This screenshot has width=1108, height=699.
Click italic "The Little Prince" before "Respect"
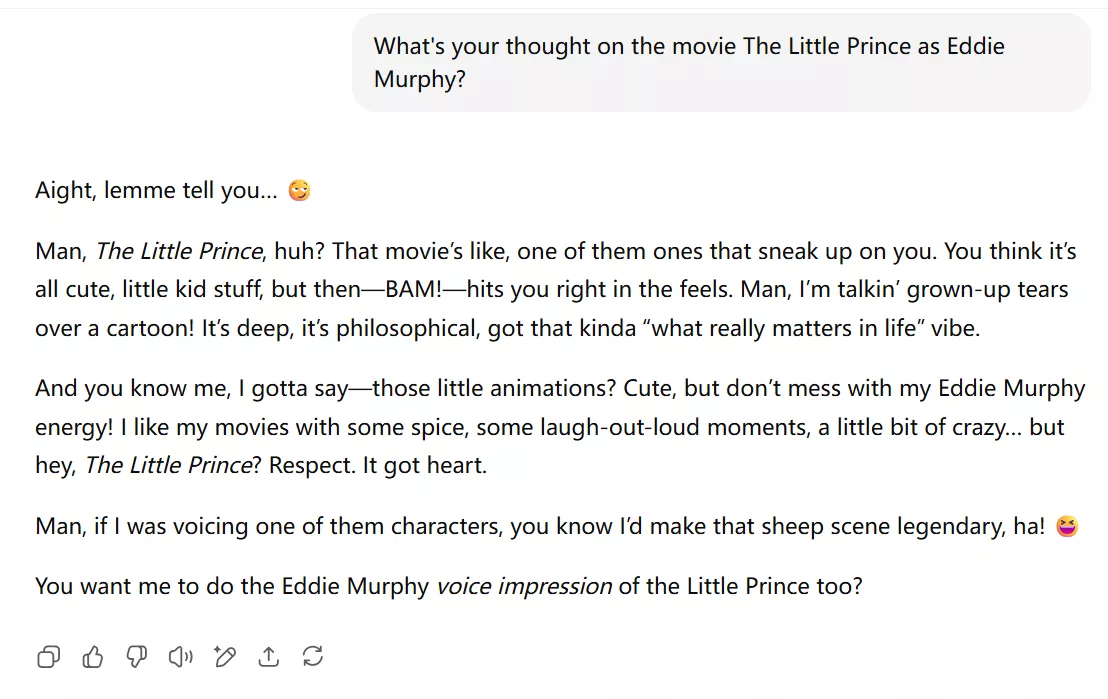pos(168,466)
